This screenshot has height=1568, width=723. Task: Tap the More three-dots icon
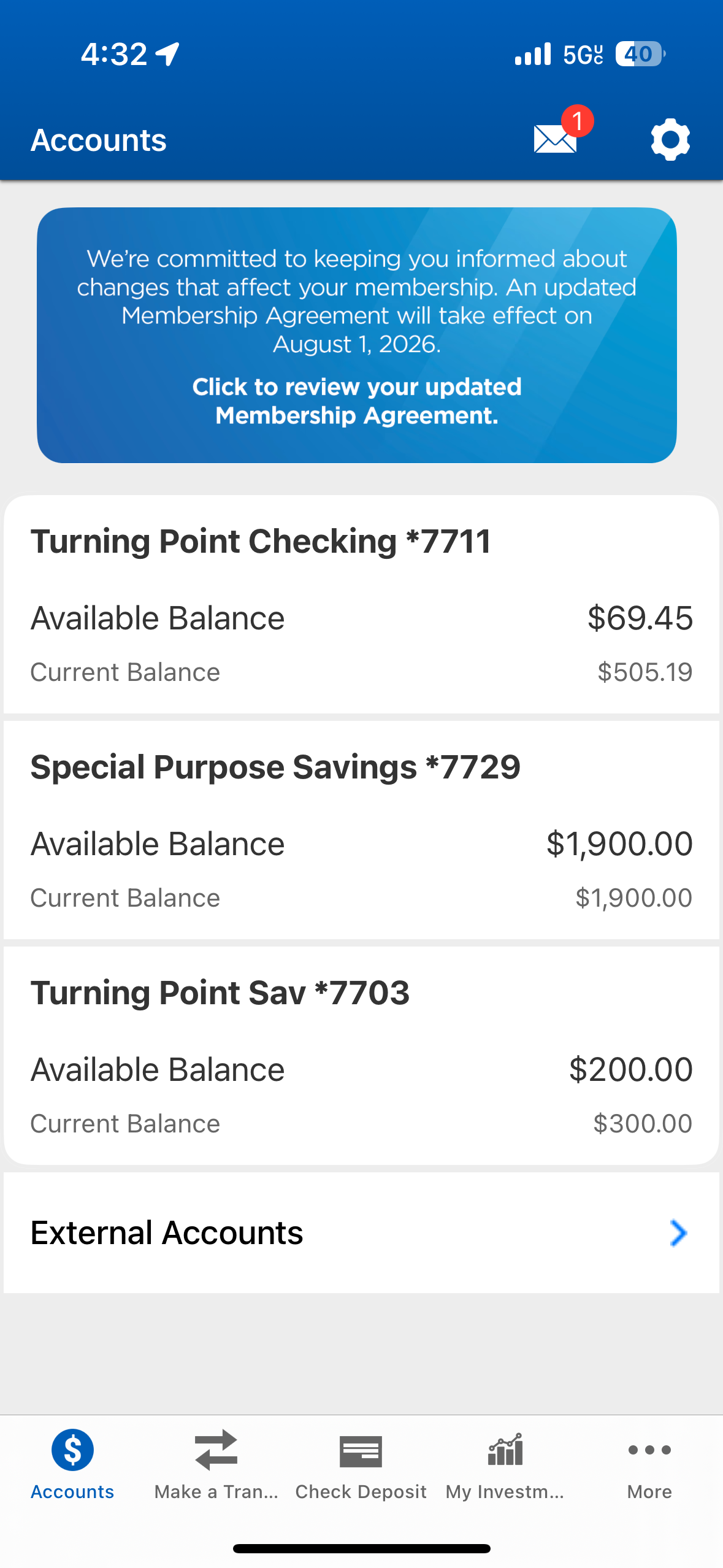pos(649,1450)
